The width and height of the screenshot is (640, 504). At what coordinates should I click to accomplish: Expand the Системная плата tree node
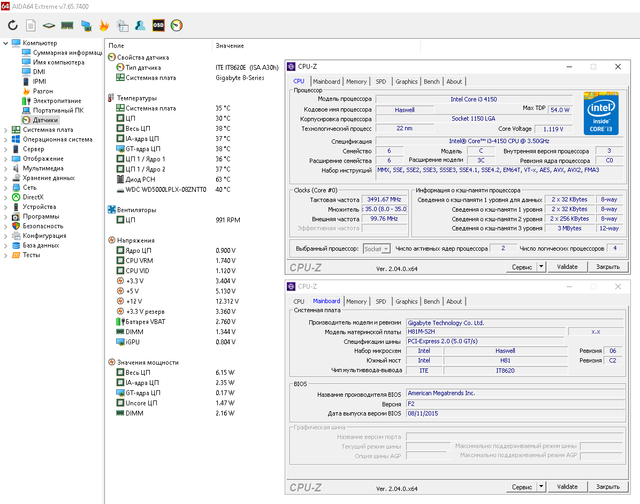pos(5,130)
